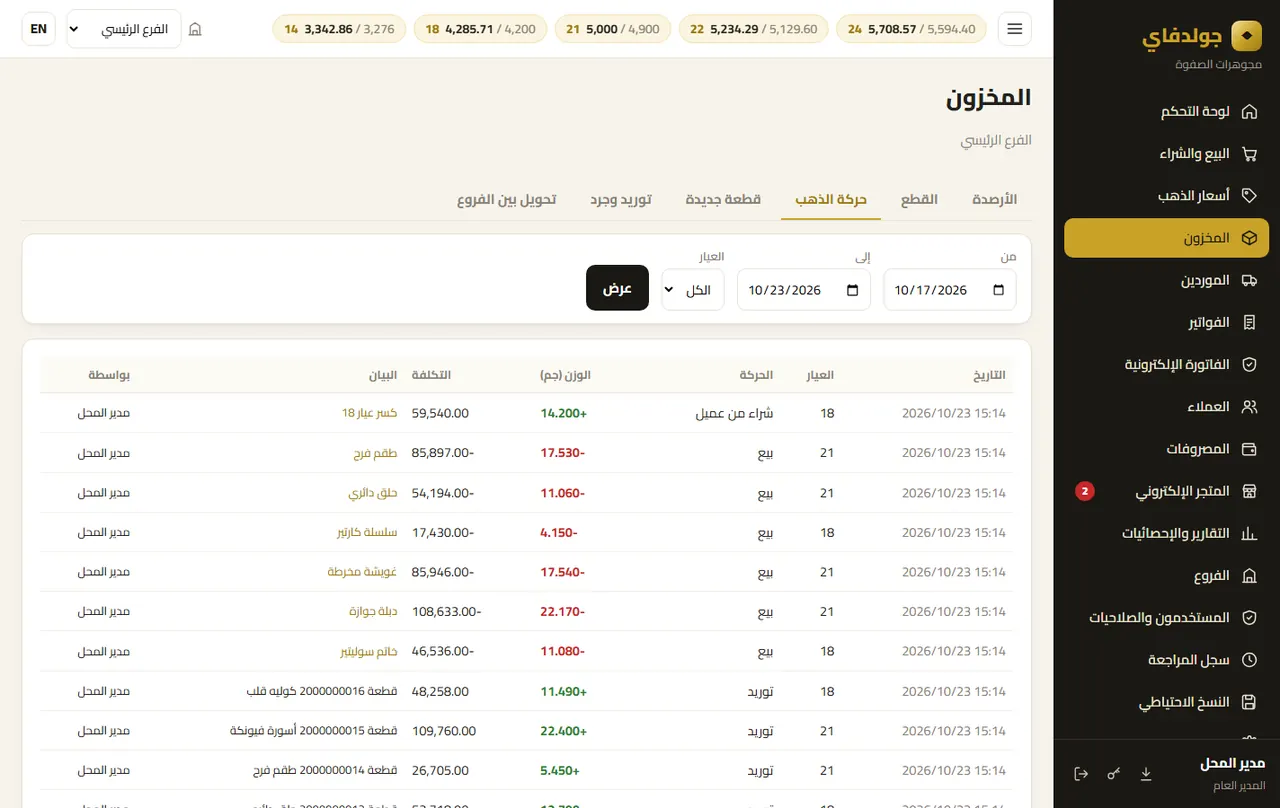This screenshot has width=1280, height=808.
Task: Click the box icon beside المخزون
Action: 1248,239
